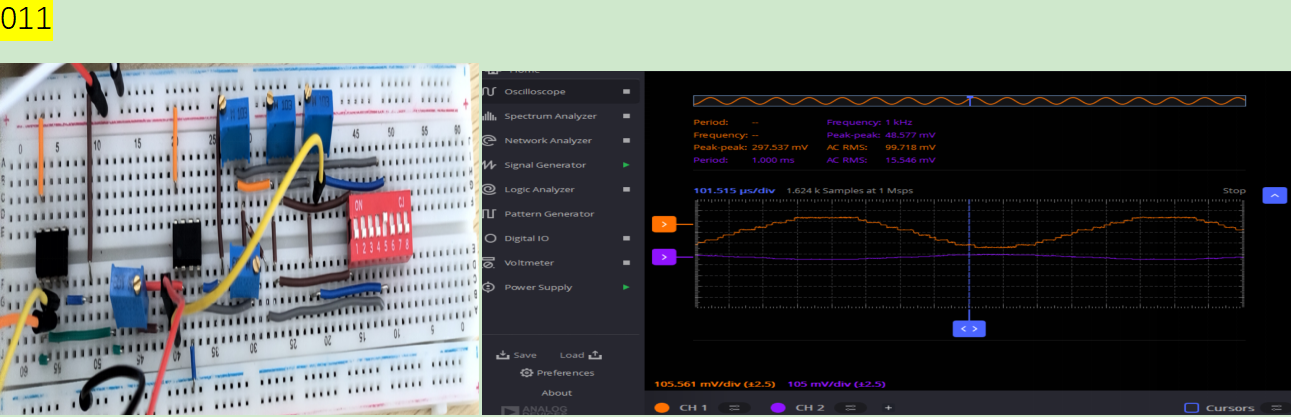The width and height of the screenshot is (1291, 417).
Task: Toggle Digital IO run/stop square
Action: click(x=627, y=239)
